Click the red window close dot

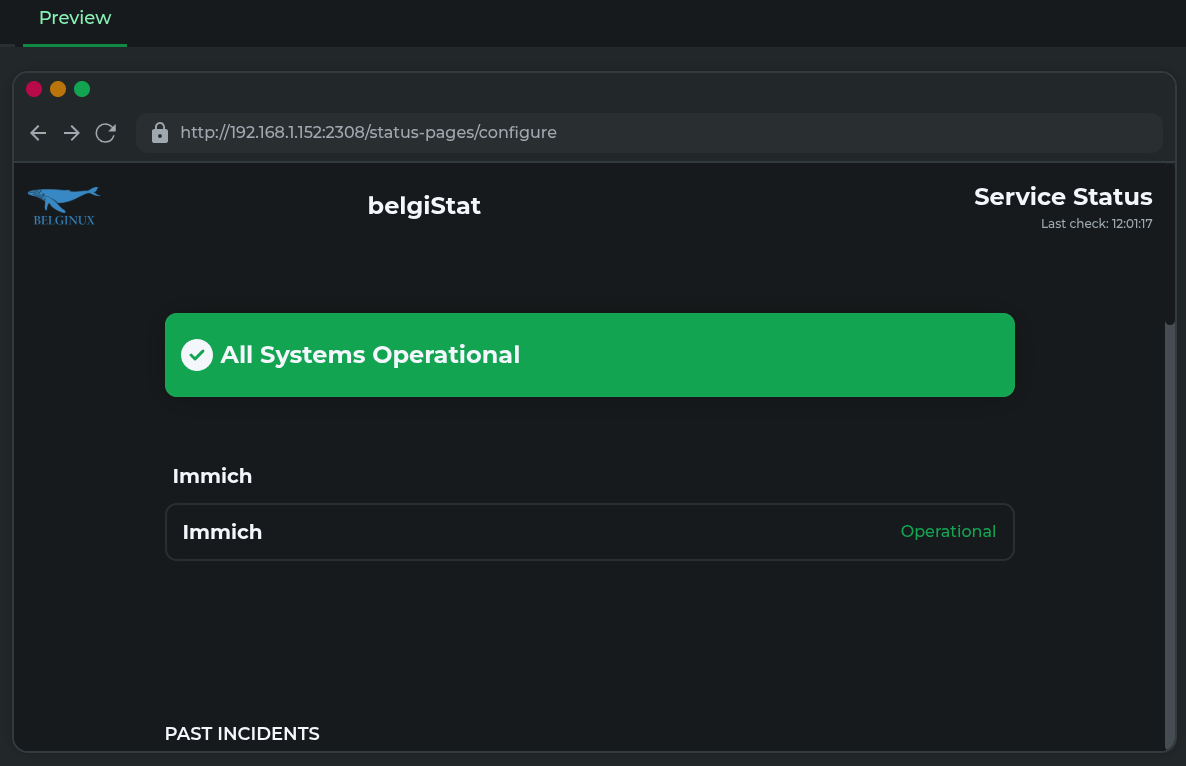(34, 89)
